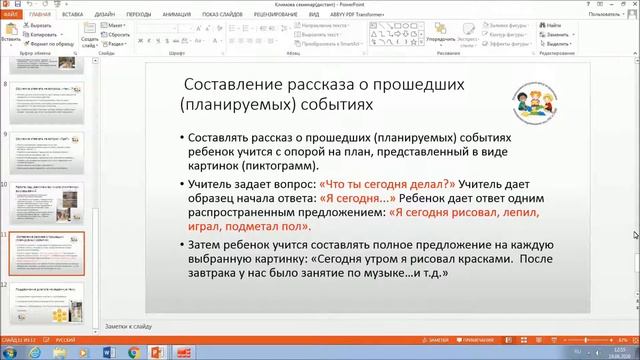
Task: Open the File (Файл) tab
Action: point(11,14)
